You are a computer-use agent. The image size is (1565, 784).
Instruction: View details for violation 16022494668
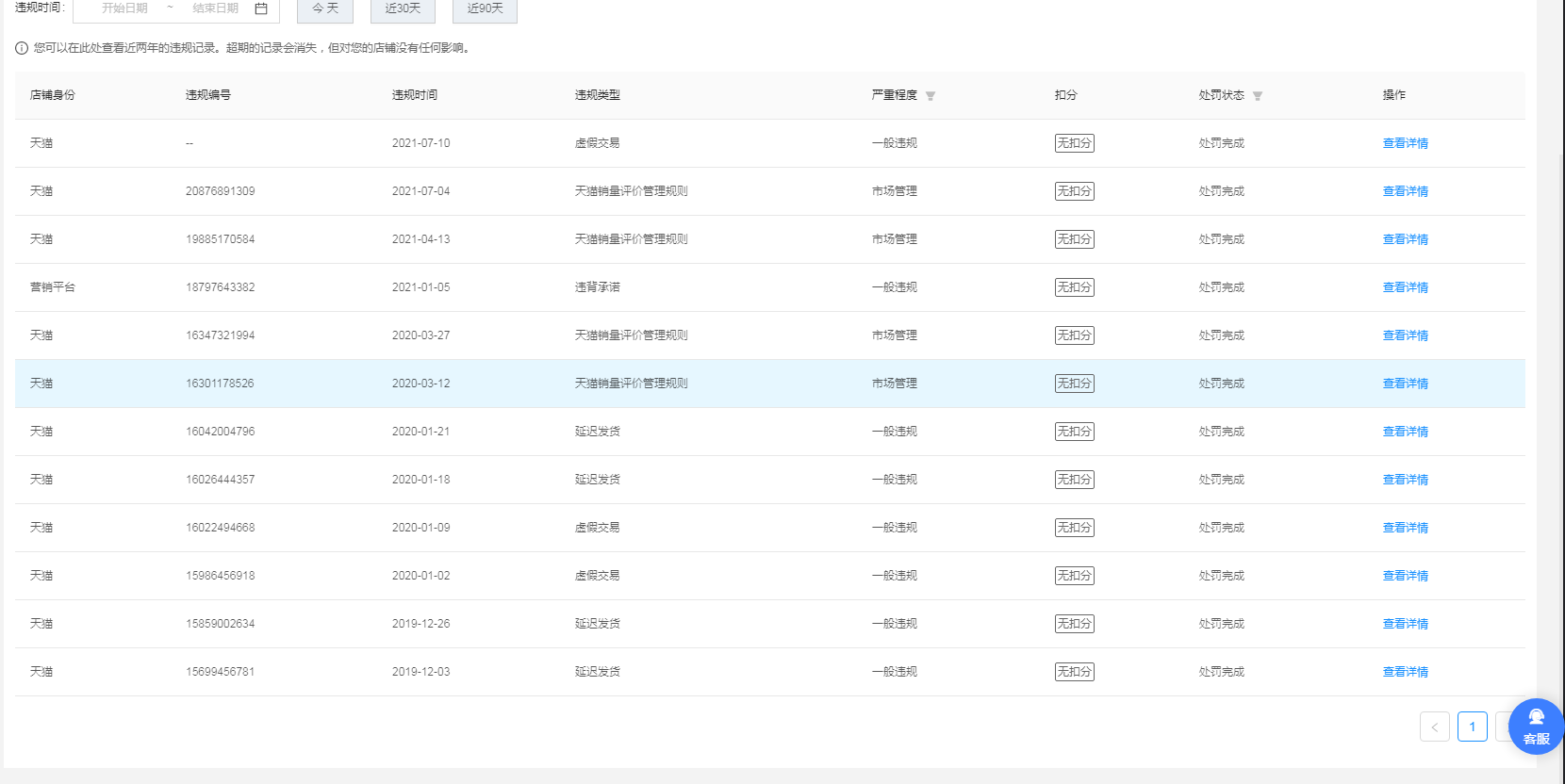pos(1405,528)
